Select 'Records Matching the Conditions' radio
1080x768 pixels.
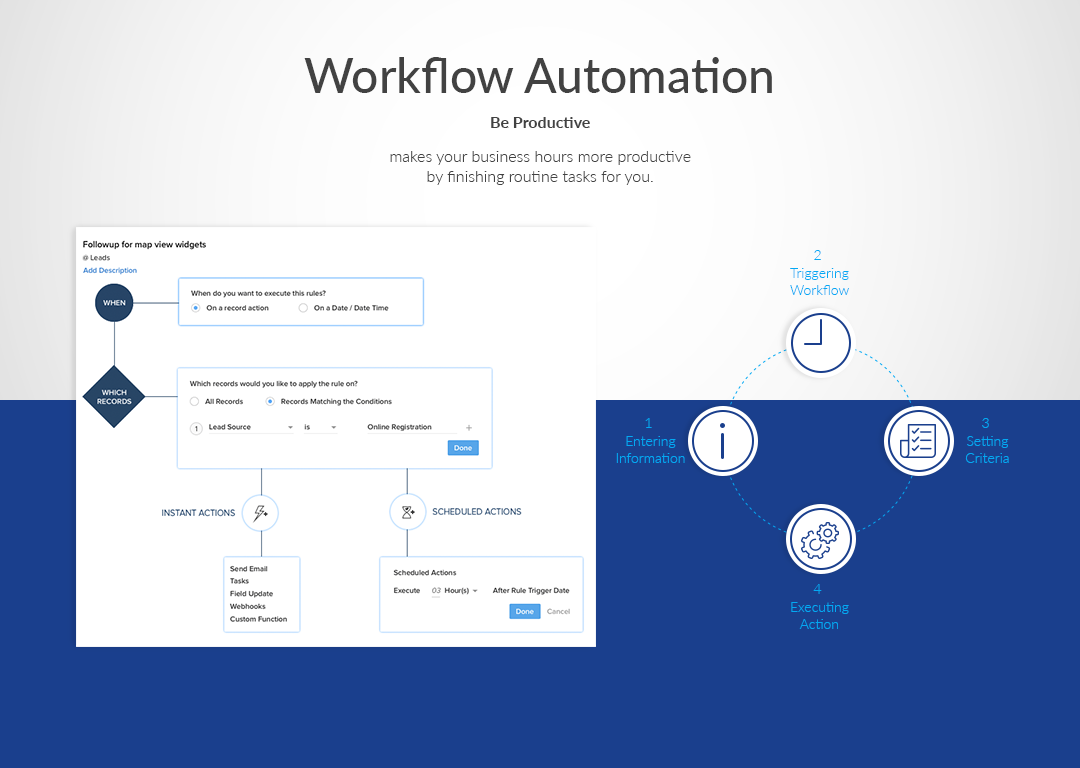pos(270,402)
